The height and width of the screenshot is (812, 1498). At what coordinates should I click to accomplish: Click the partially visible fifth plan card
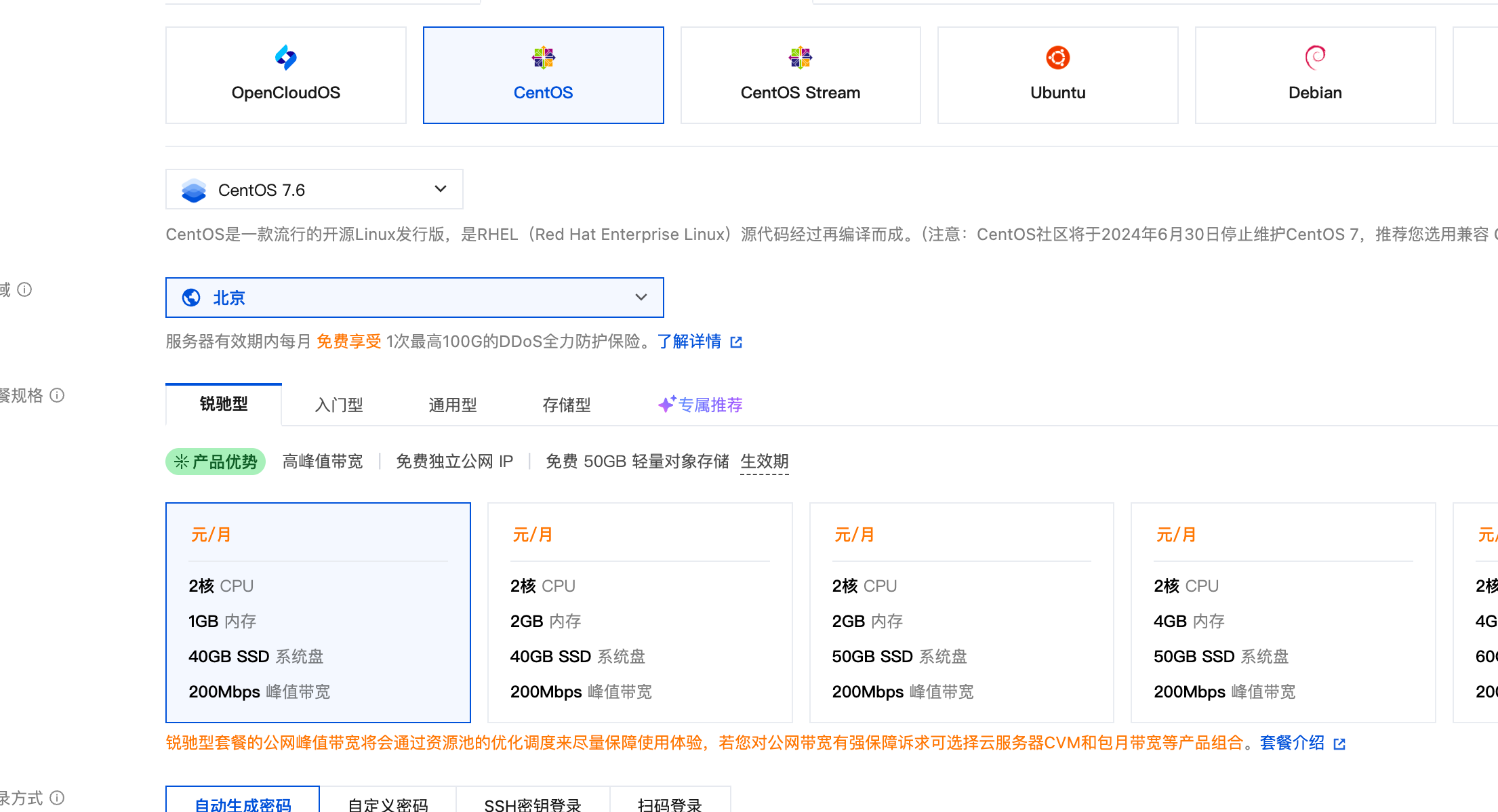click(1475, 613)
